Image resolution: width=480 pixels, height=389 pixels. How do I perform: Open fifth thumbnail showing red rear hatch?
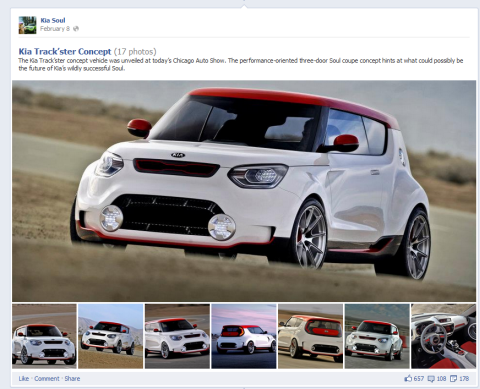coord(310,336)
